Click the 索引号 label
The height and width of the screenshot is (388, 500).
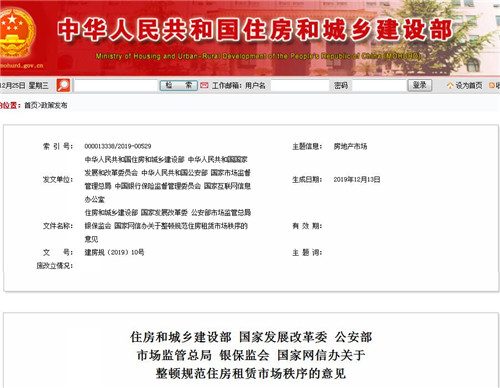coord(58,146)
